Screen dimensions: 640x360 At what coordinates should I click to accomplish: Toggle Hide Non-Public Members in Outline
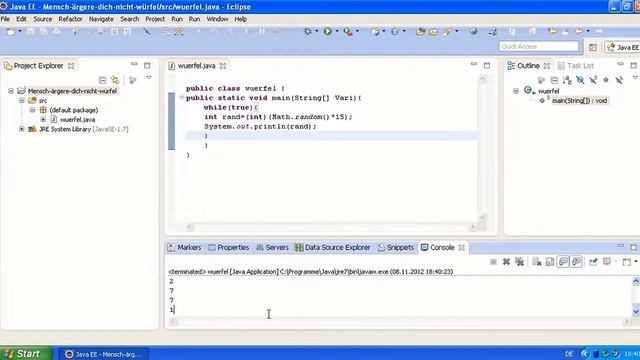pos(606,80)
